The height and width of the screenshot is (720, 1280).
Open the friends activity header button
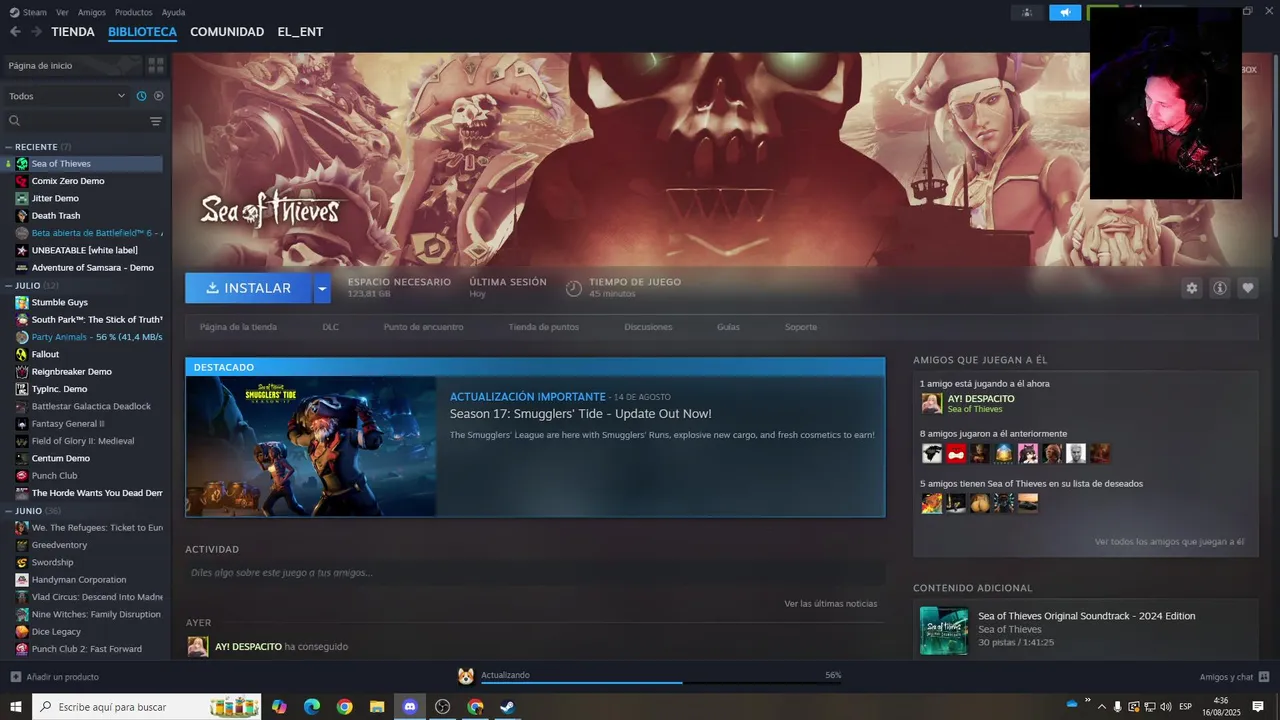(x=1027, y=12)
